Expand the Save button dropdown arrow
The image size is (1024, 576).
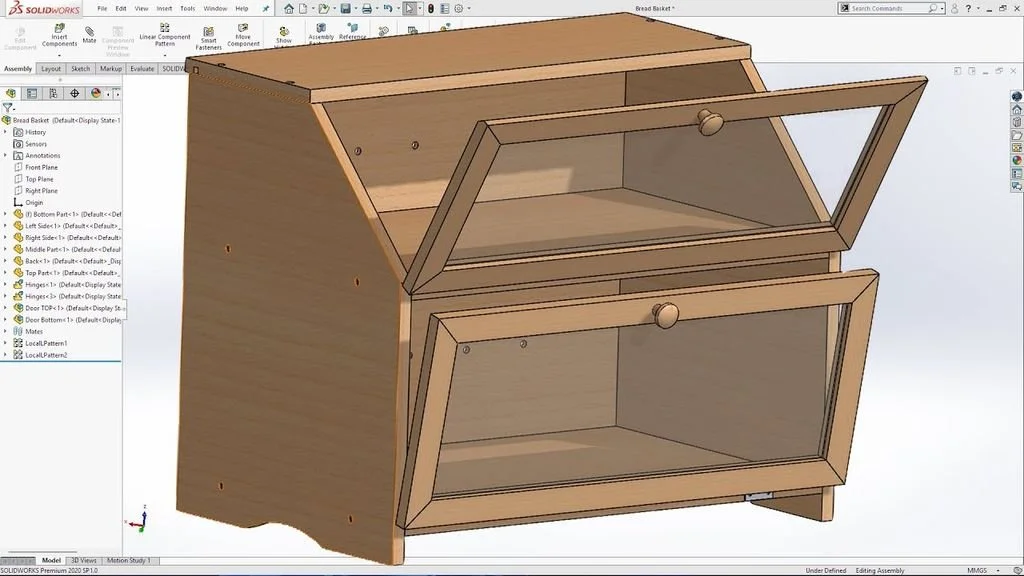(356, 8)
